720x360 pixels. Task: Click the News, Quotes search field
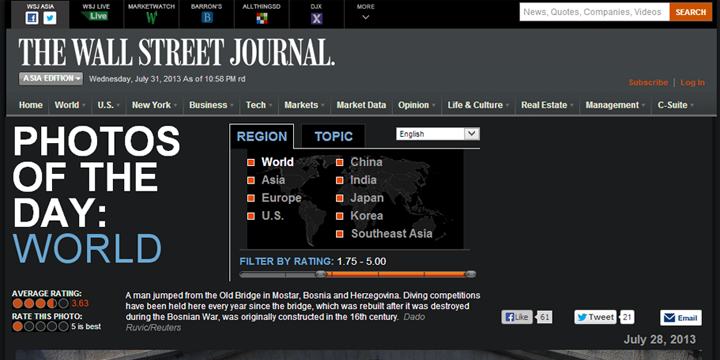tap(594, 12)
